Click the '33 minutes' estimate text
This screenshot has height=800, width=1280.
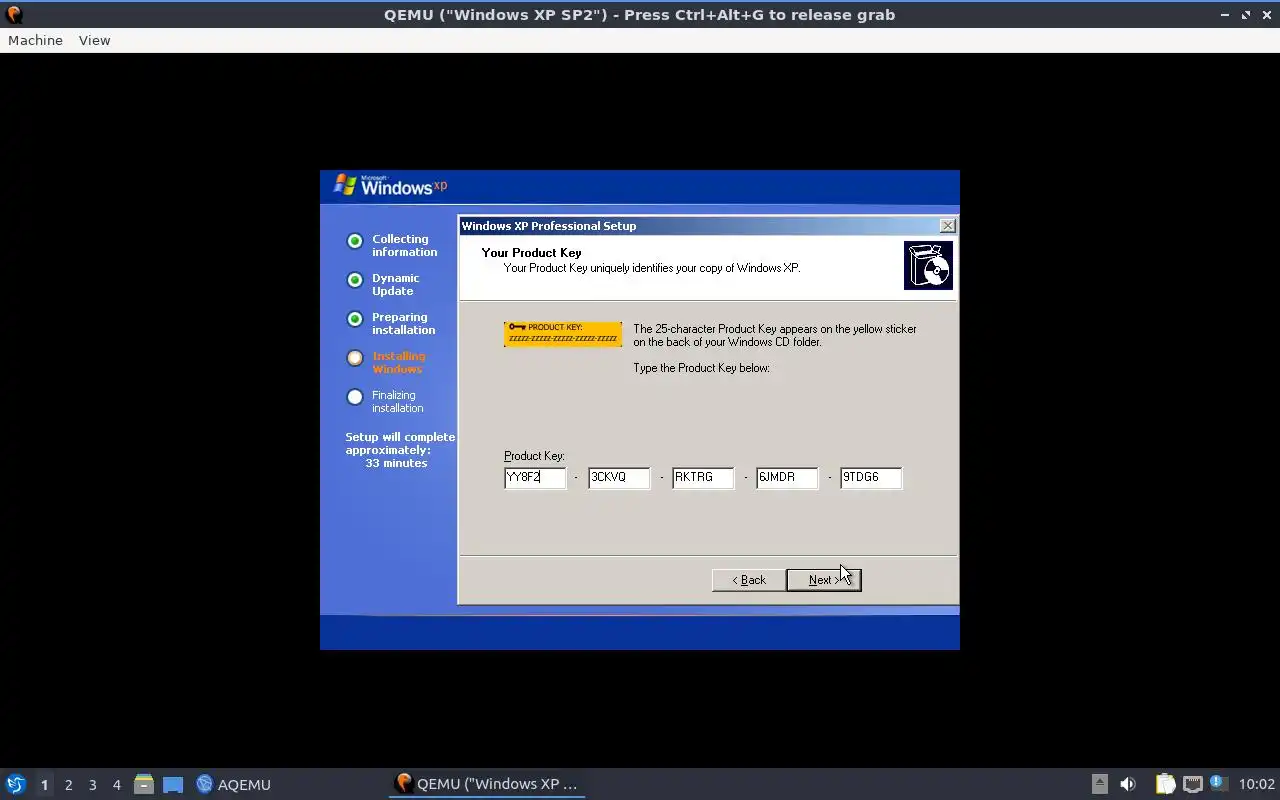[396, 463]
